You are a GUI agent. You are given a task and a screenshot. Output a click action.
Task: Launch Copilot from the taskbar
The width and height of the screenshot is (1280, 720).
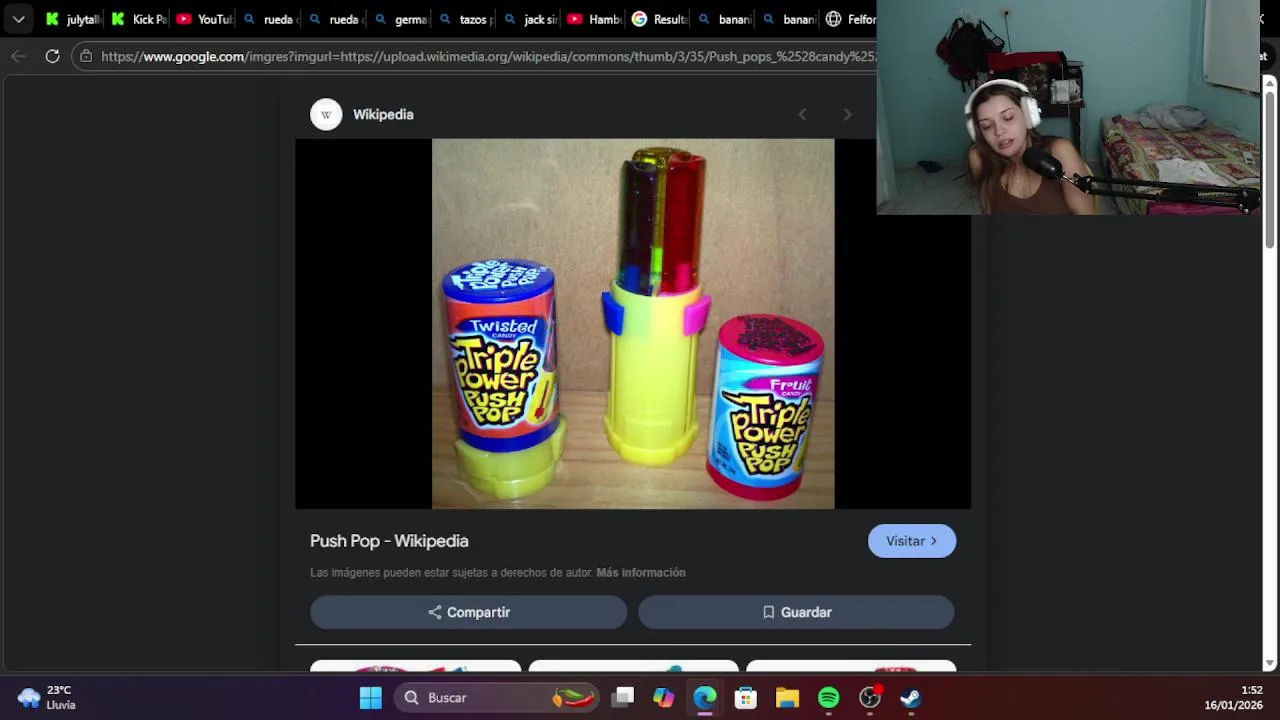tap(664, 698)
